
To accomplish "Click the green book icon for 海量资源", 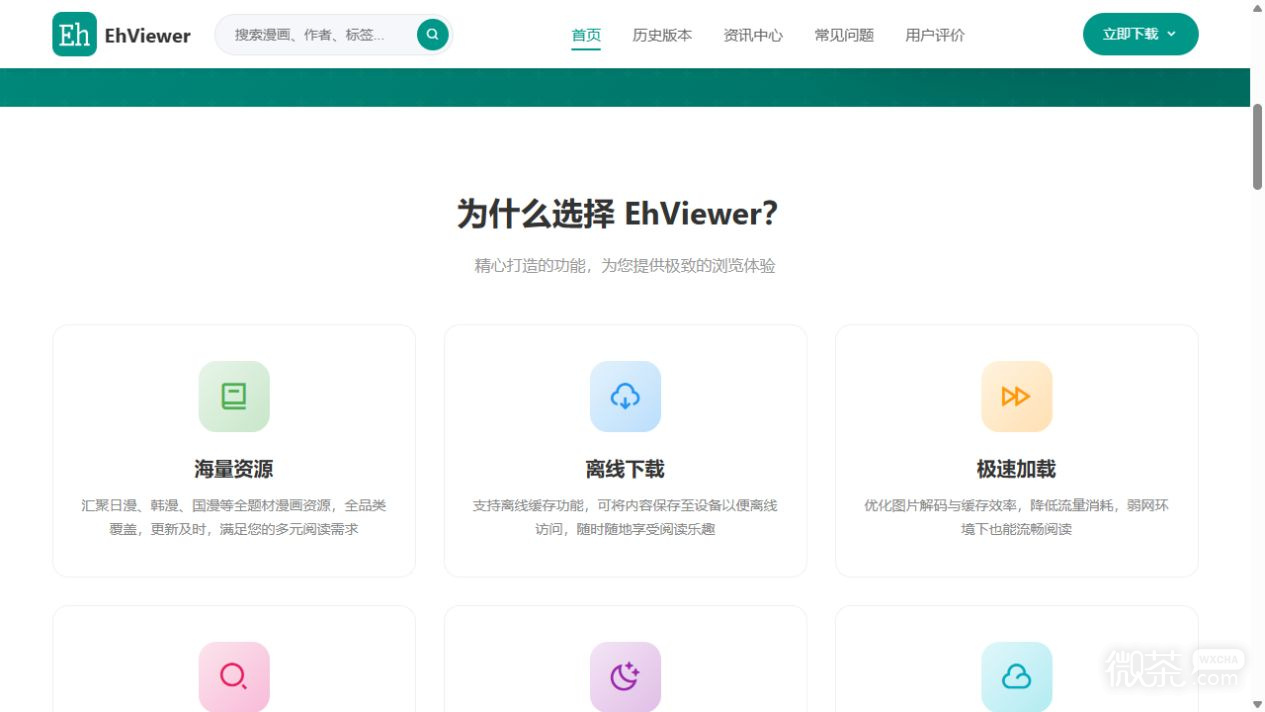I will tap(234, 396).
